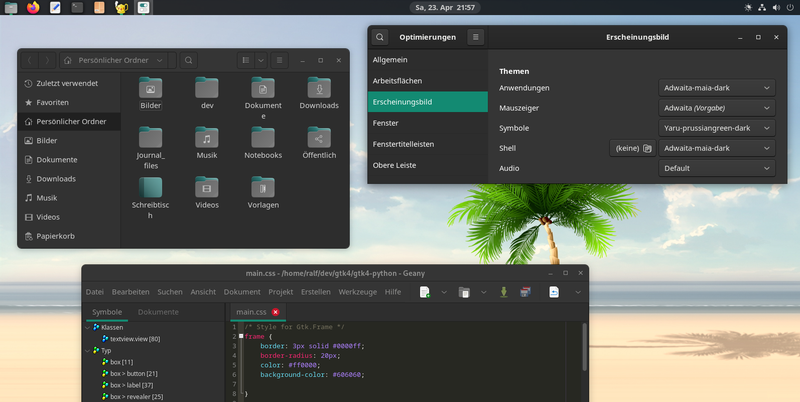This screenshot has width=800, height=402.
Task: Open the Optimierungen hamburger menu
Action: [476, 37]
